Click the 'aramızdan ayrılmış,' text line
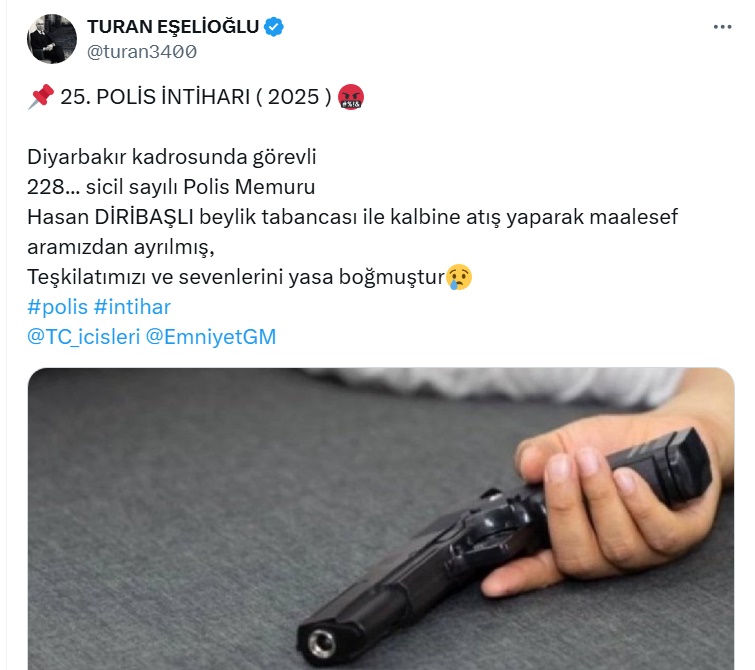The width and height of the screenshot is (755, 670). tap(120, 247)
